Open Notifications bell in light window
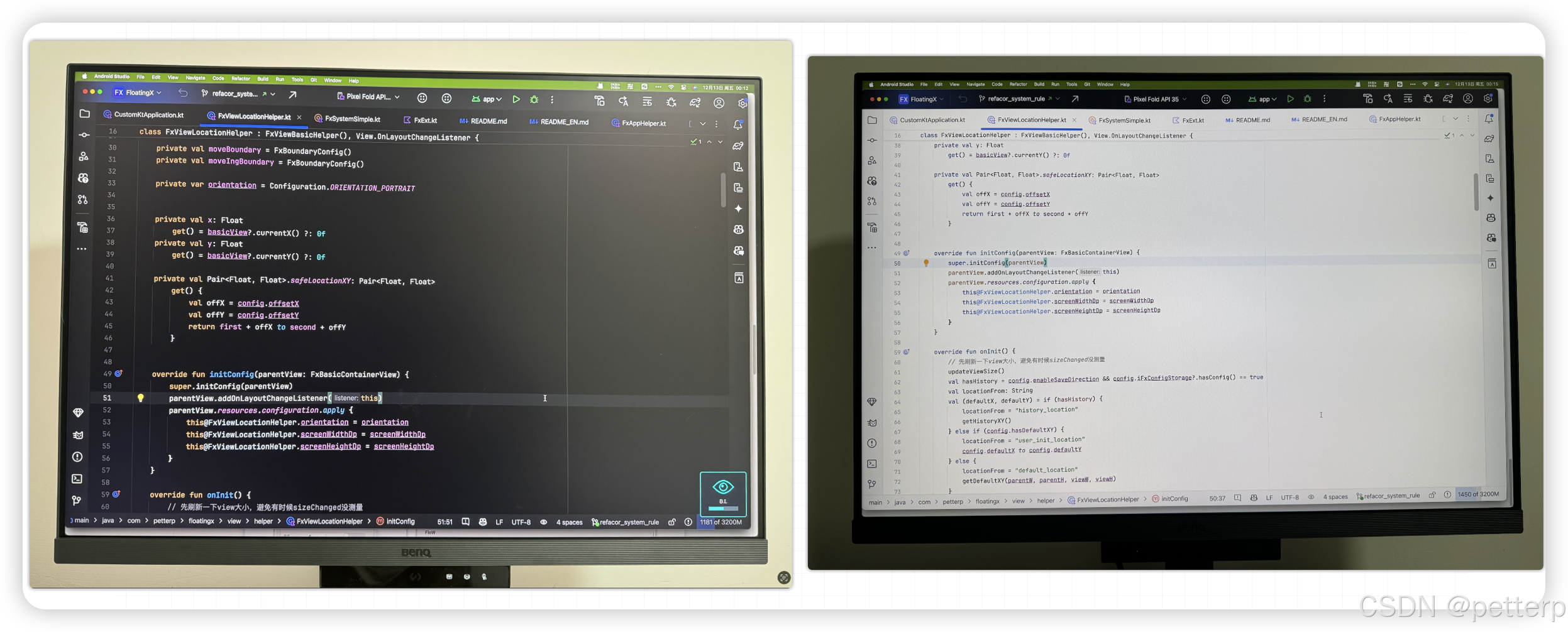 click(x=1489, y=119)
